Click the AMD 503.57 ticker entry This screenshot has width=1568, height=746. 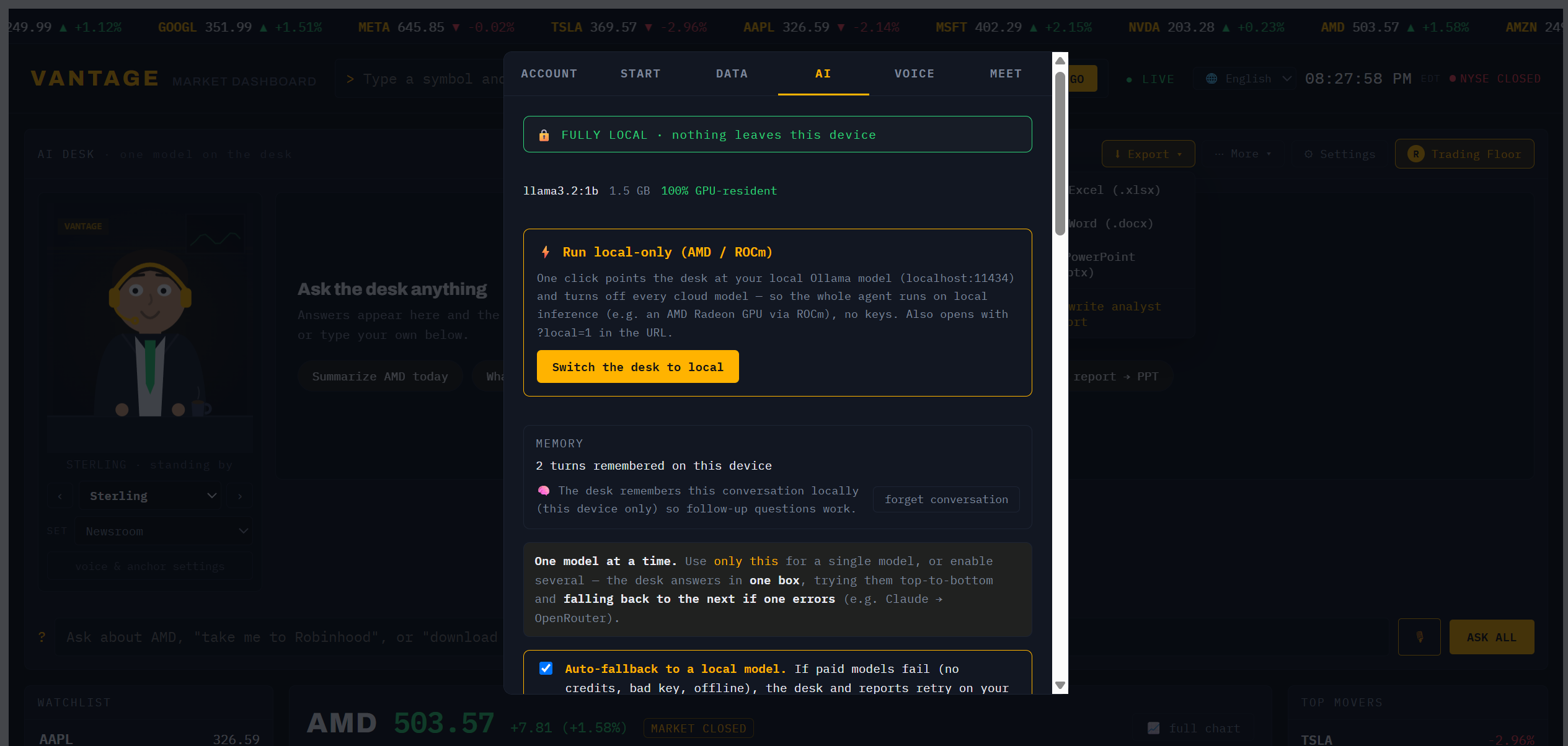point(1395,27)
